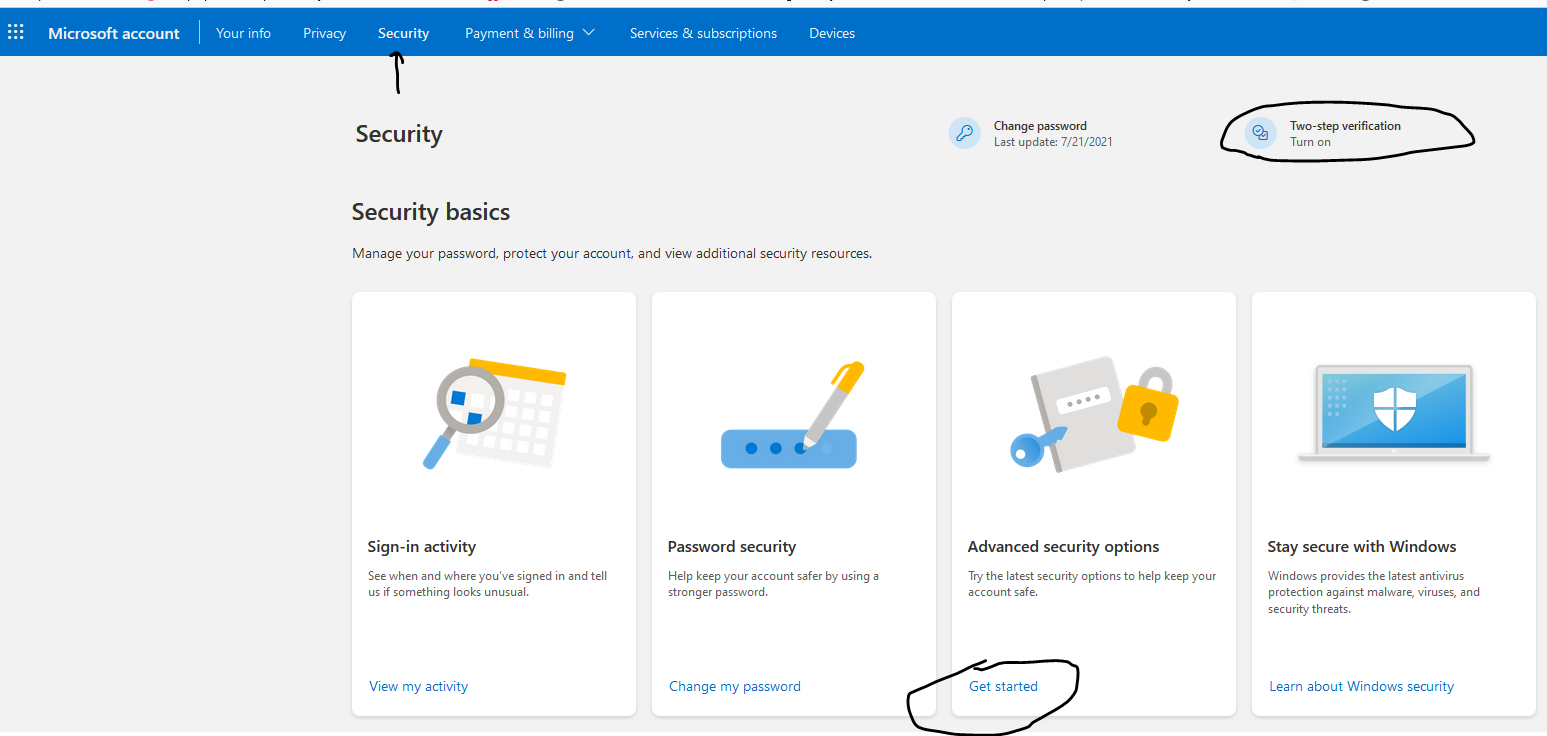Screen dimensions: 1547x736
Task: Click Get started under Advanced security options
Action: coord(1003,686)
